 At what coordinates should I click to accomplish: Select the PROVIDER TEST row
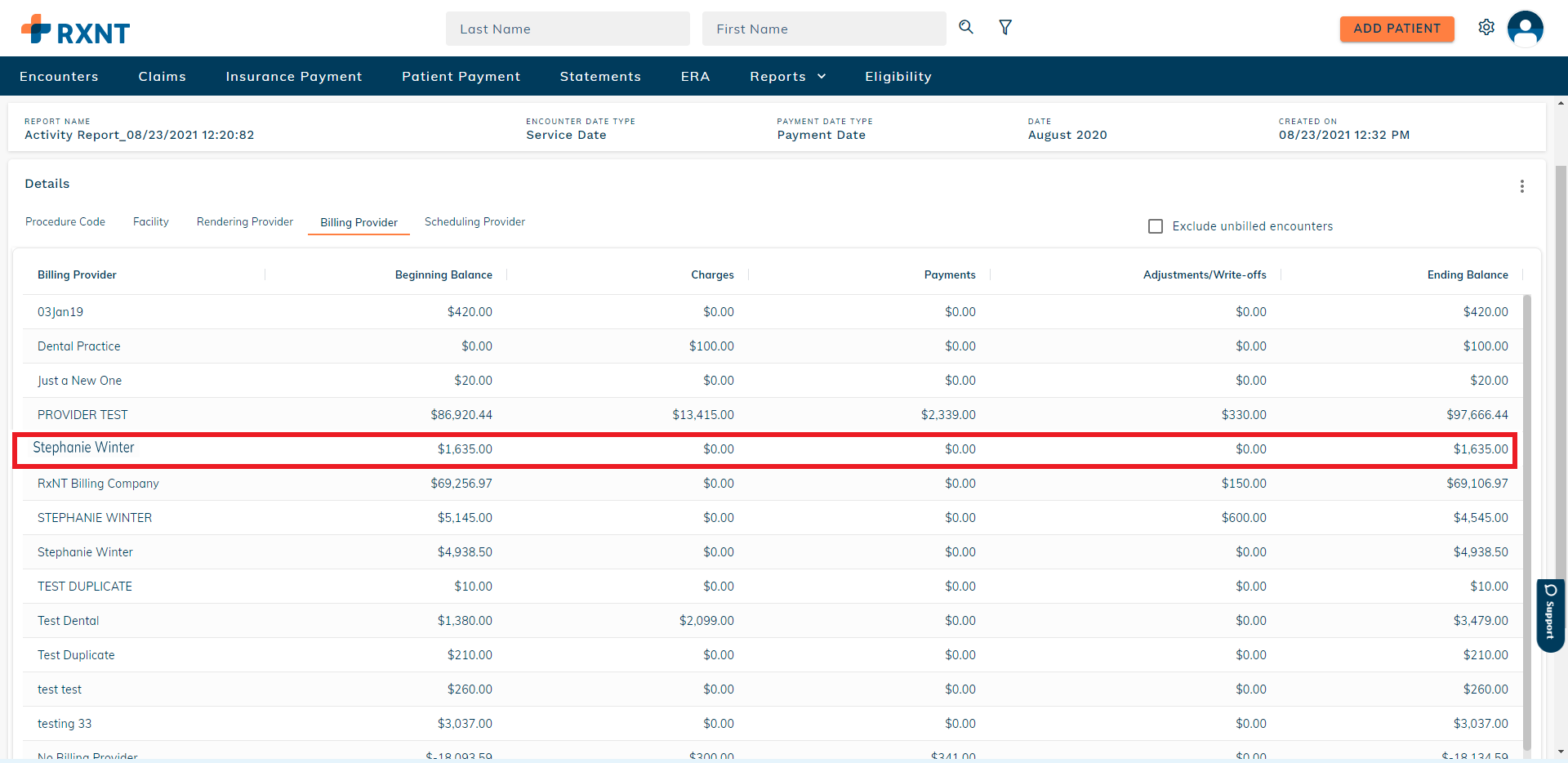[773, 415]
